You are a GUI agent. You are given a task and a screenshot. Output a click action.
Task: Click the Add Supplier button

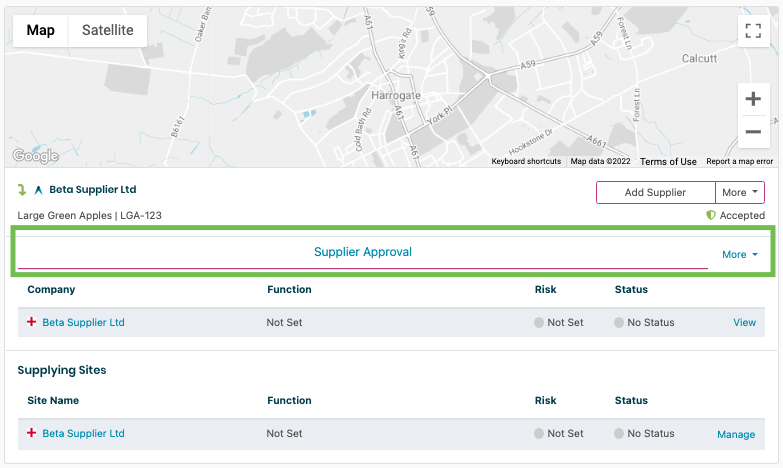coord(655,192)
